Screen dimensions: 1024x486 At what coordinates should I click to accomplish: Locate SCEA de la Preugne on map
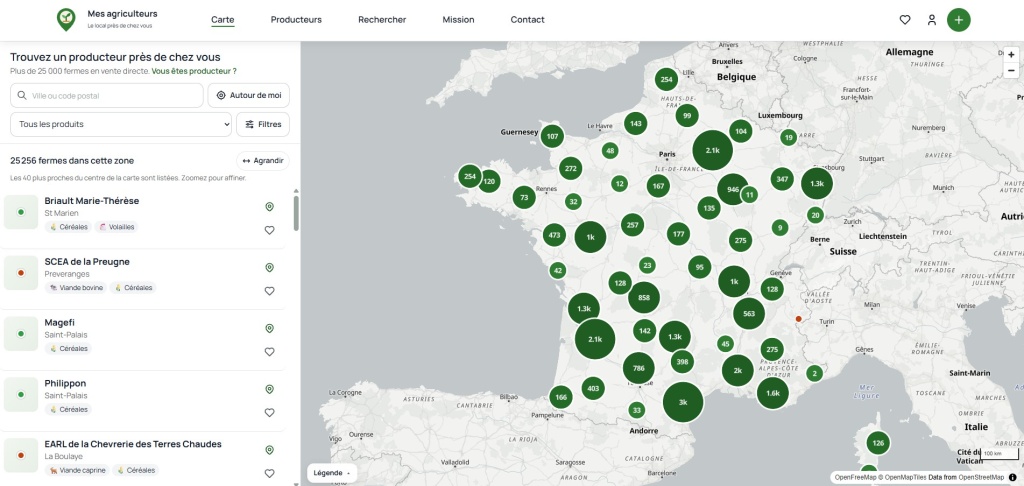[x=269, y=268]
